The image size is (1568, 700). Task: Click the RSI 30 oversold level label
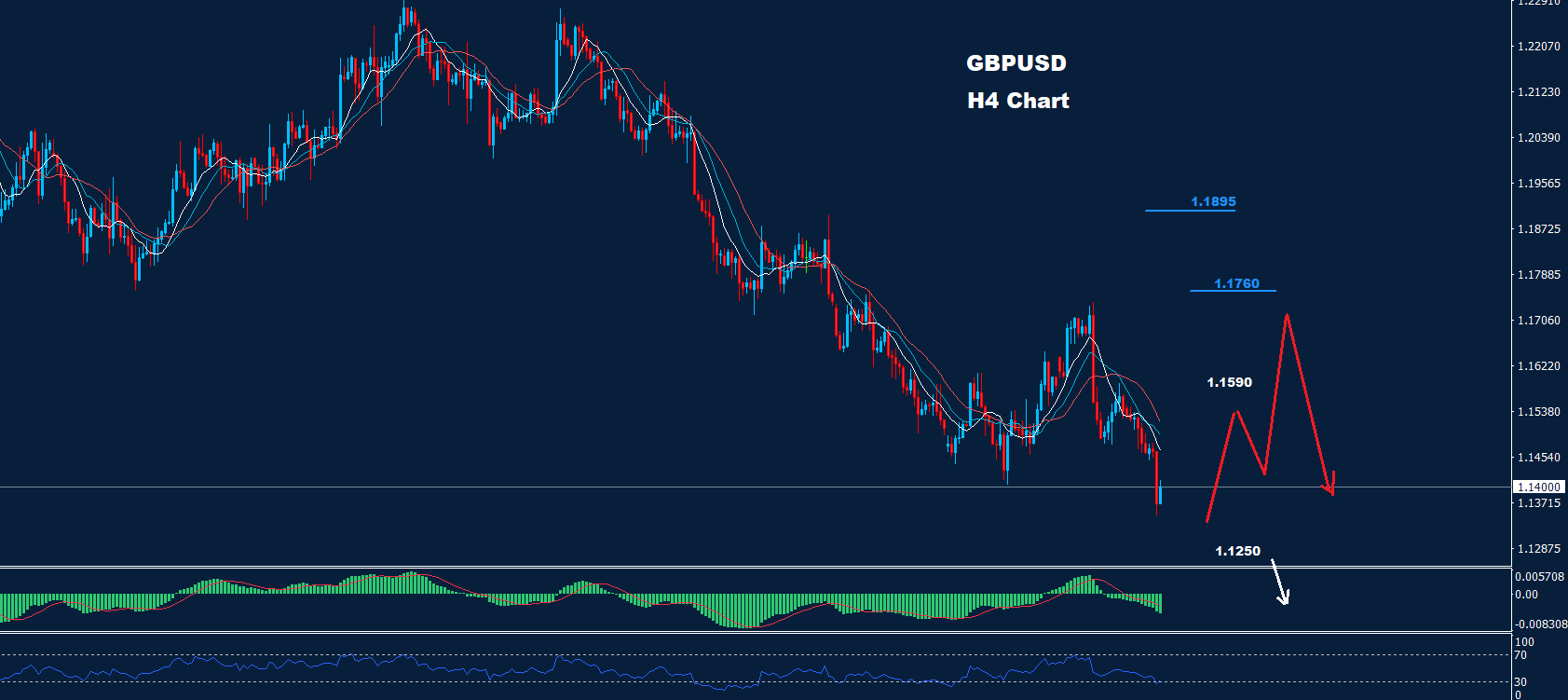1520,682
